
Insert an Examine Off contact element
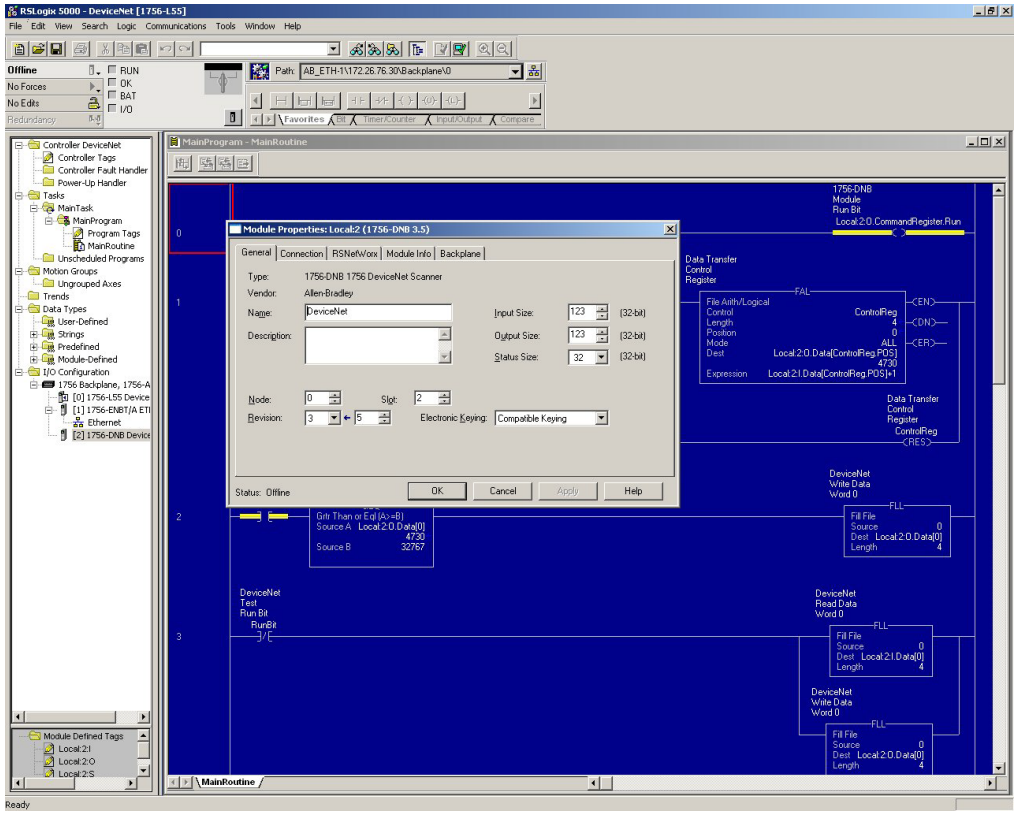tap(382, 100)
